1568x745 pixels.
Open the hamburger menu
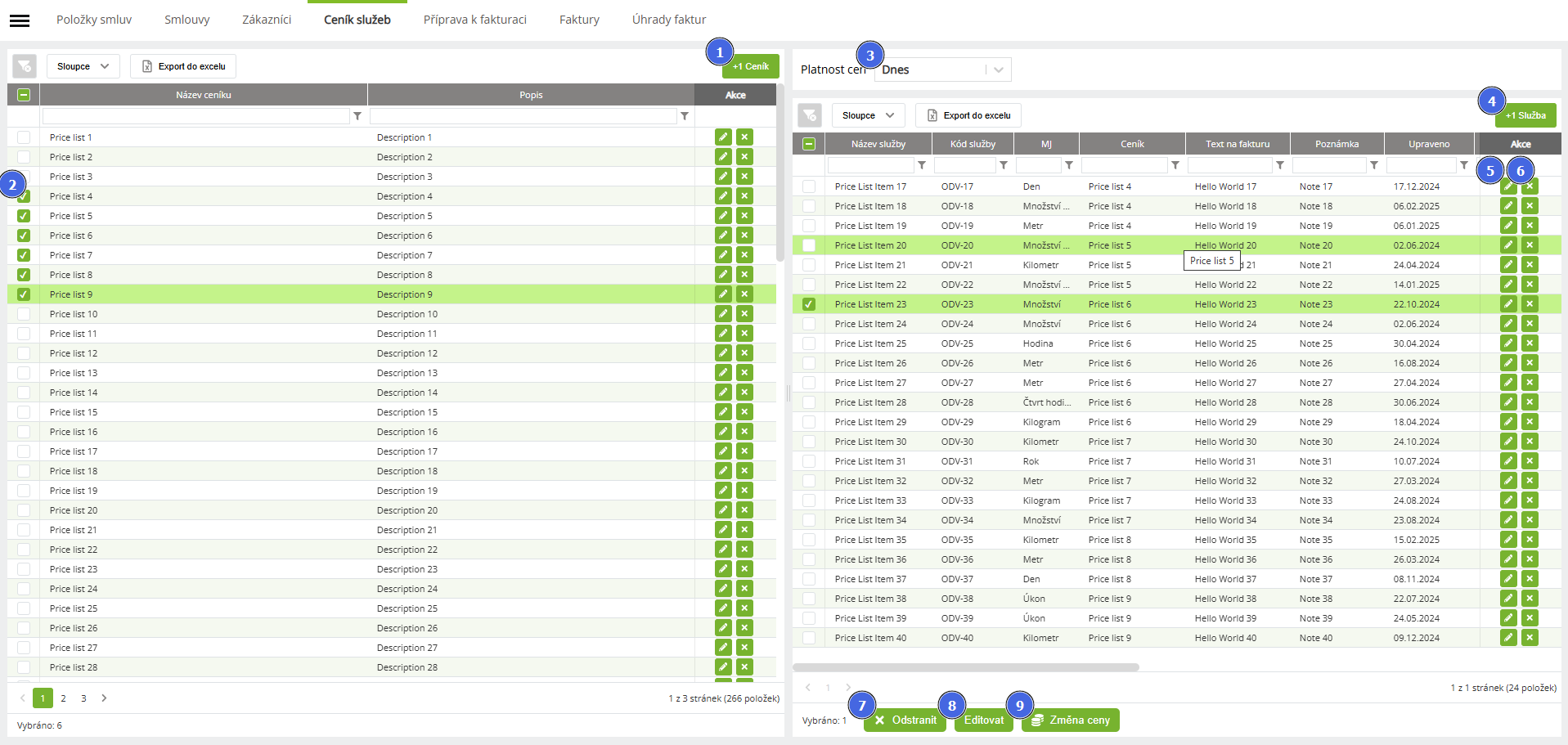(20, 20)
